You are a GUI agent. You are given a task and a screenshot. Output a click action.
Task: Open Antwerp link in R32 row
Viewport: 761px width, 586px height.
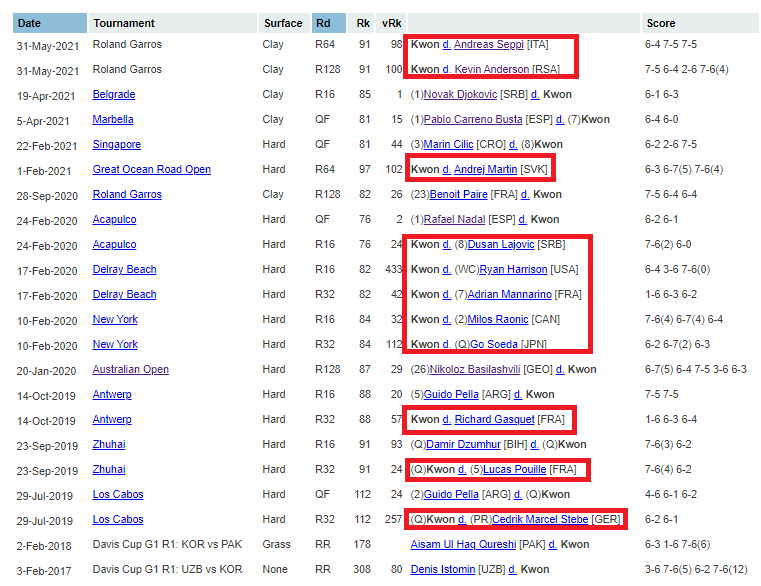click(x=112, y=419)
